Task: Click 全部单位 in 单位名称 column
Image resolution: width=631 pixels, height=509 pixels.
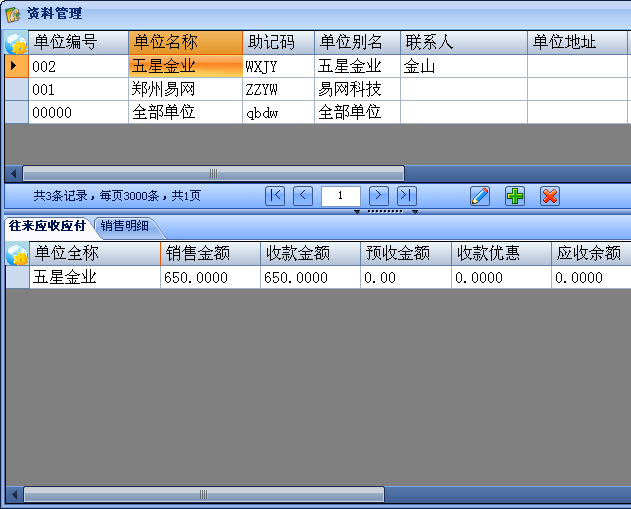Action: click(186, 112)
